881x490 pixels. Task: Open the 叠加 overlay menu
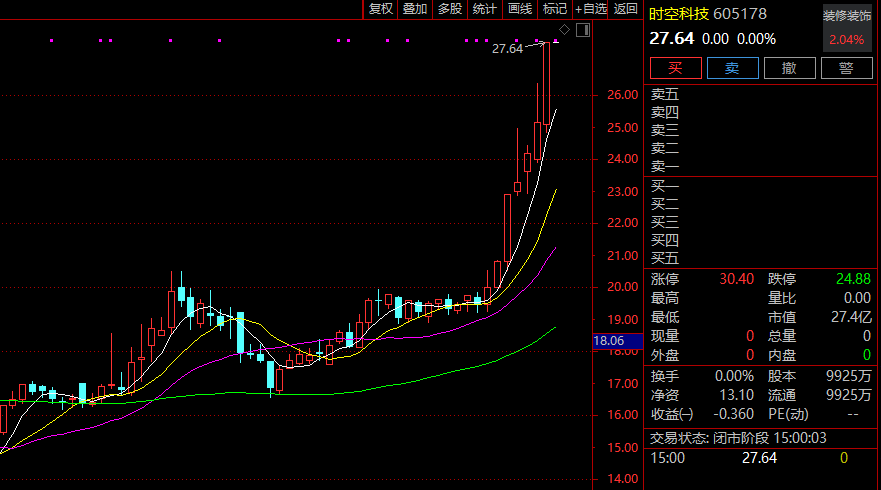[414, 9]
